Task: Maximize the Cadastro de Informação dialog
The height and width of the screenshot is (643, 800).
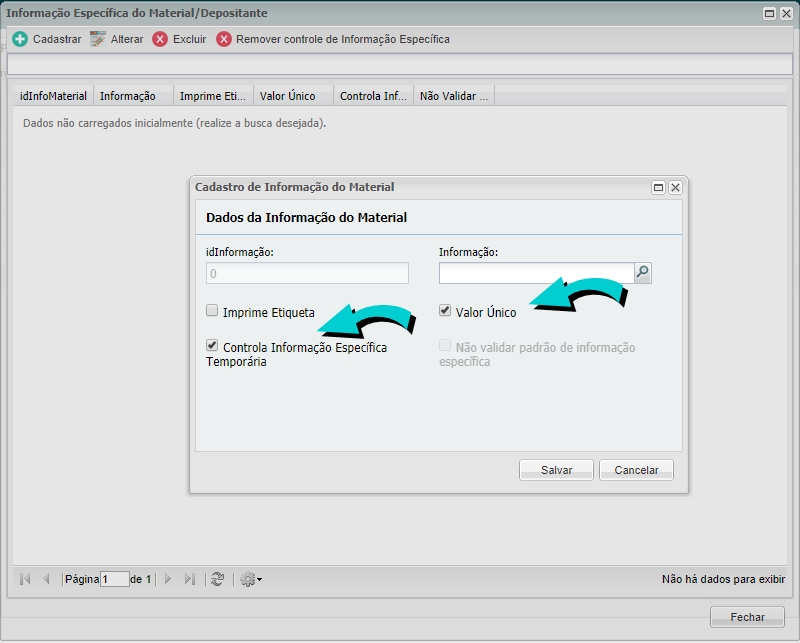Action: click(659, 187)
